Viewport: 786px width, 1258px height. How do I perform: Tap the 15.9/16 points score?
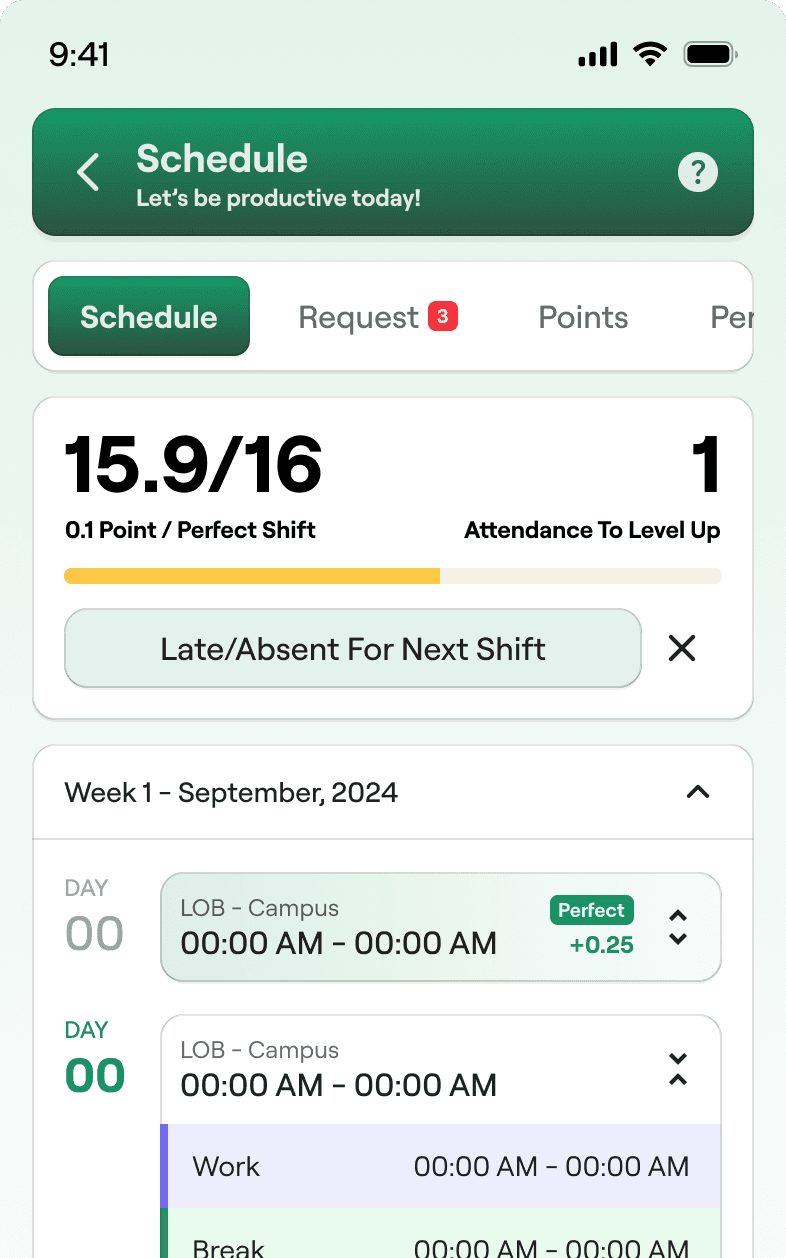(x=194, y=465)
